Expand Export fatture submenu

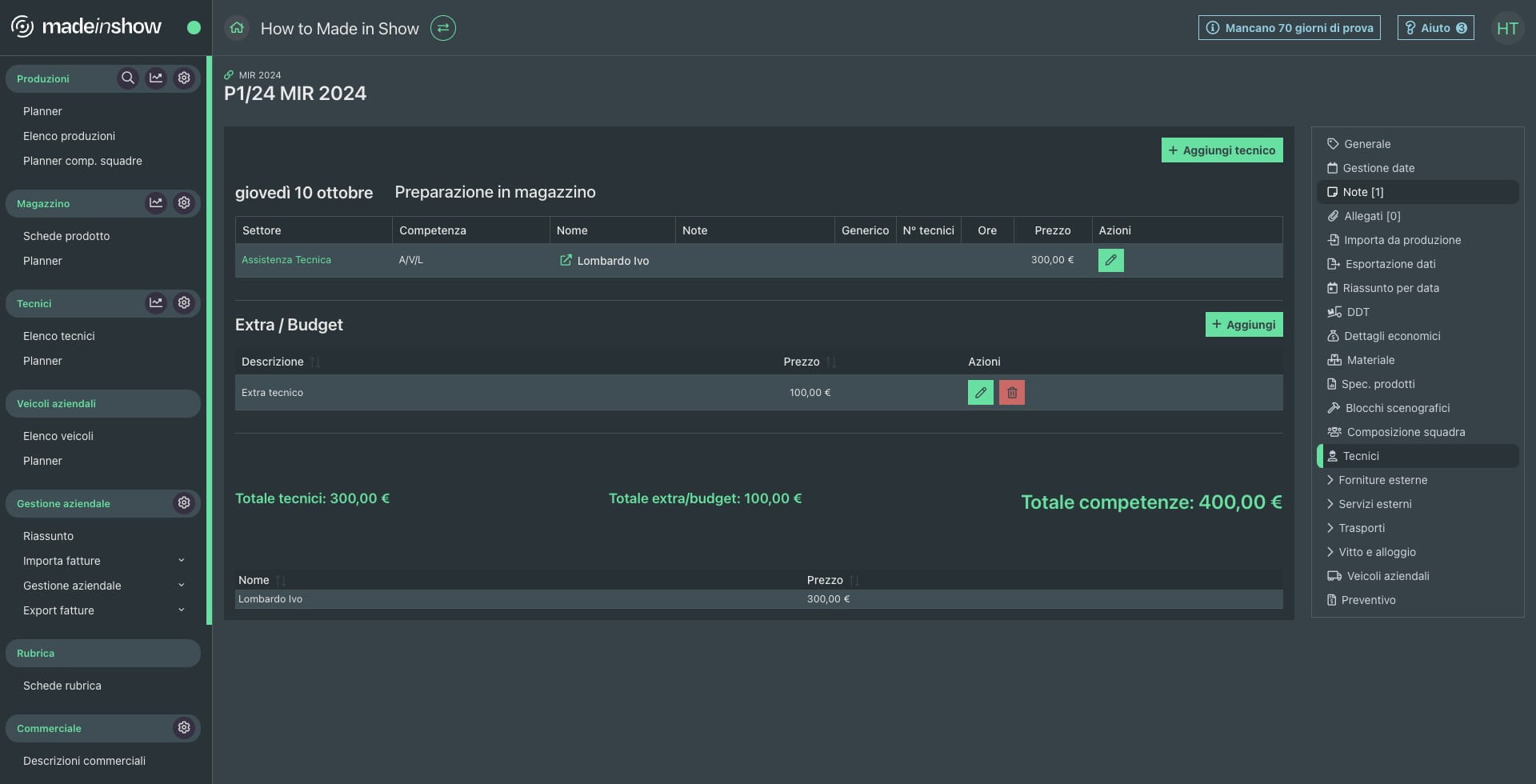182,610
